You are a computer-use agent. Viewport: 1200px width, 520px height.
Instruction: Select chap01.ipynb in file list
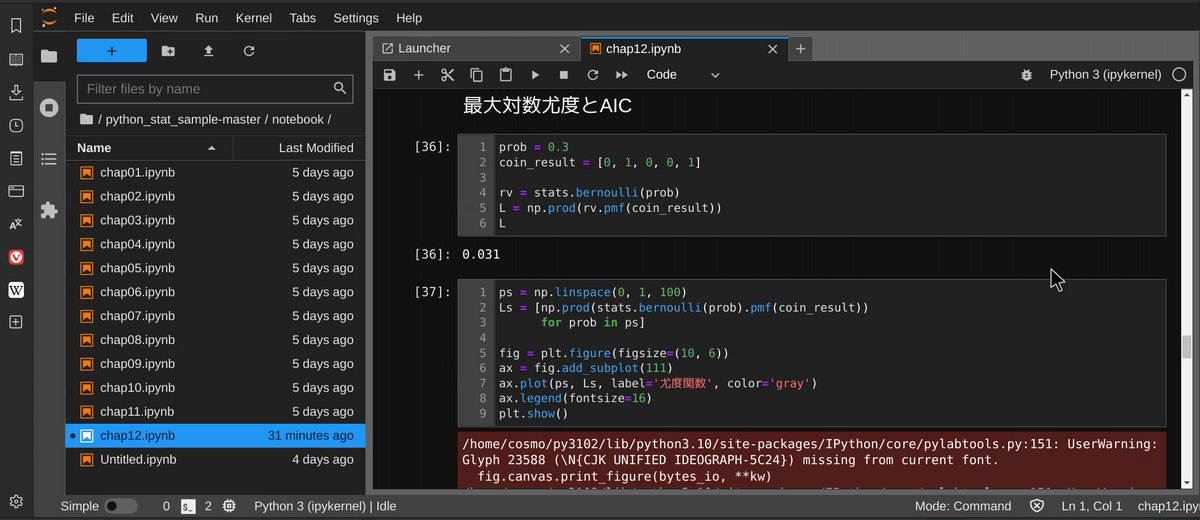coord(216,172)
